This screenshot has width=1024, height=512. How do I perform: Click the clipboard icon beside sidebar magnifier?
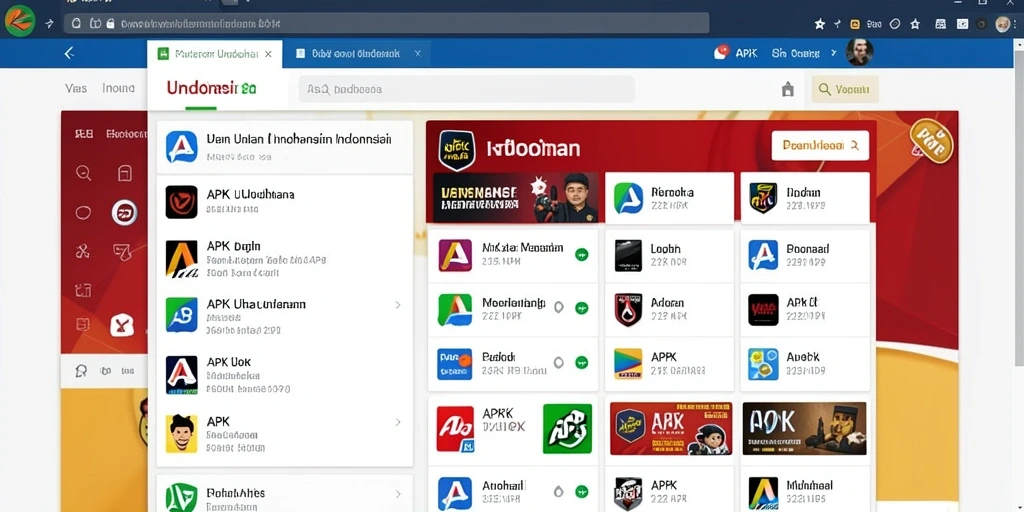point(125,173)
